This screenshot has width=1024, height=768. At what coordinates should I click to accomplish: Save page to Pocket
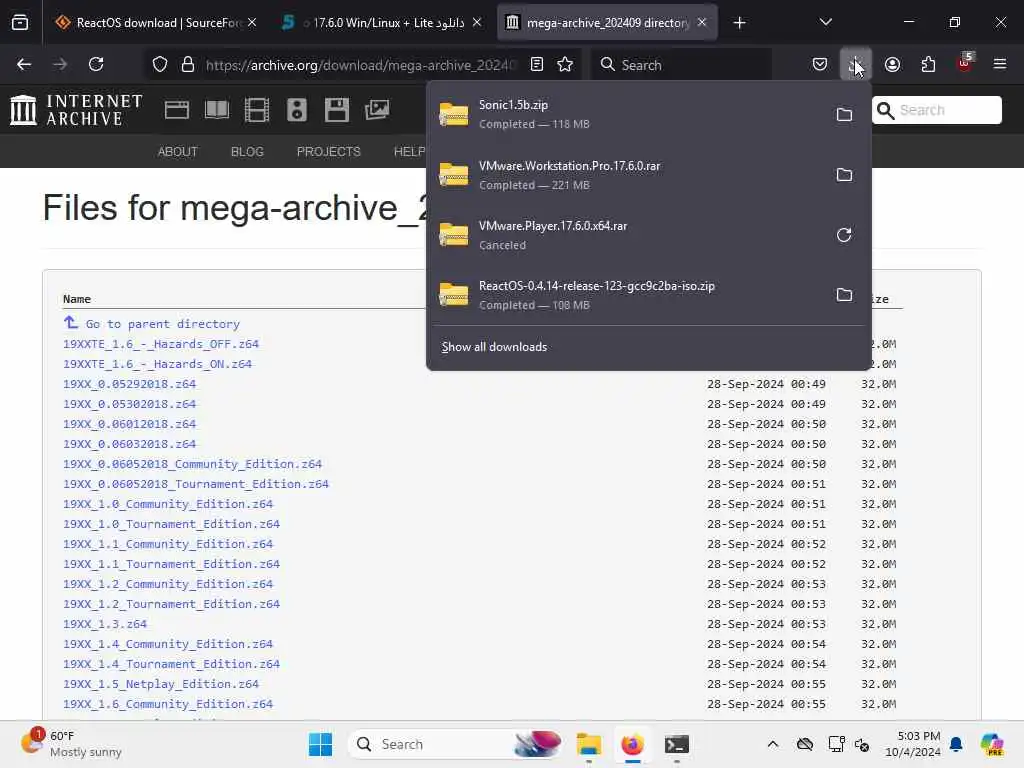pos(820,64)
